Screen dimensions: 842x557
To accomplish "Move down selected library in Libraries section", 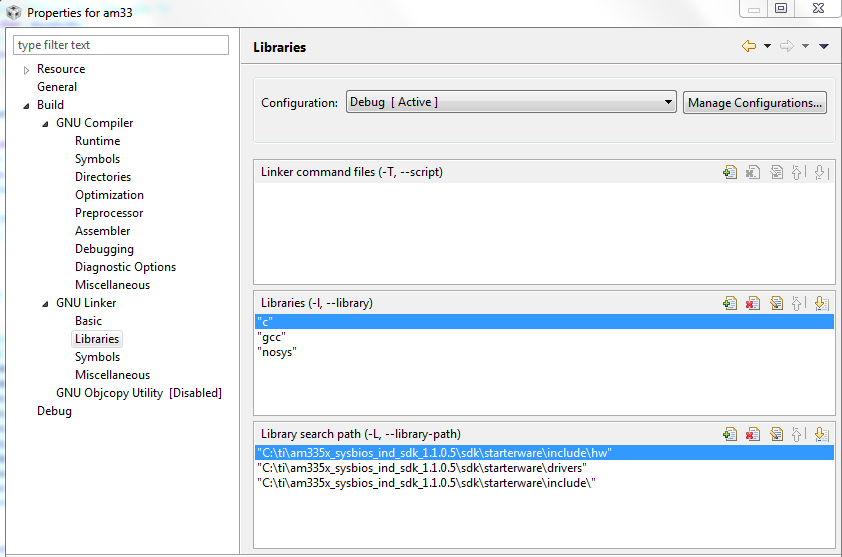I will point(821,303).
